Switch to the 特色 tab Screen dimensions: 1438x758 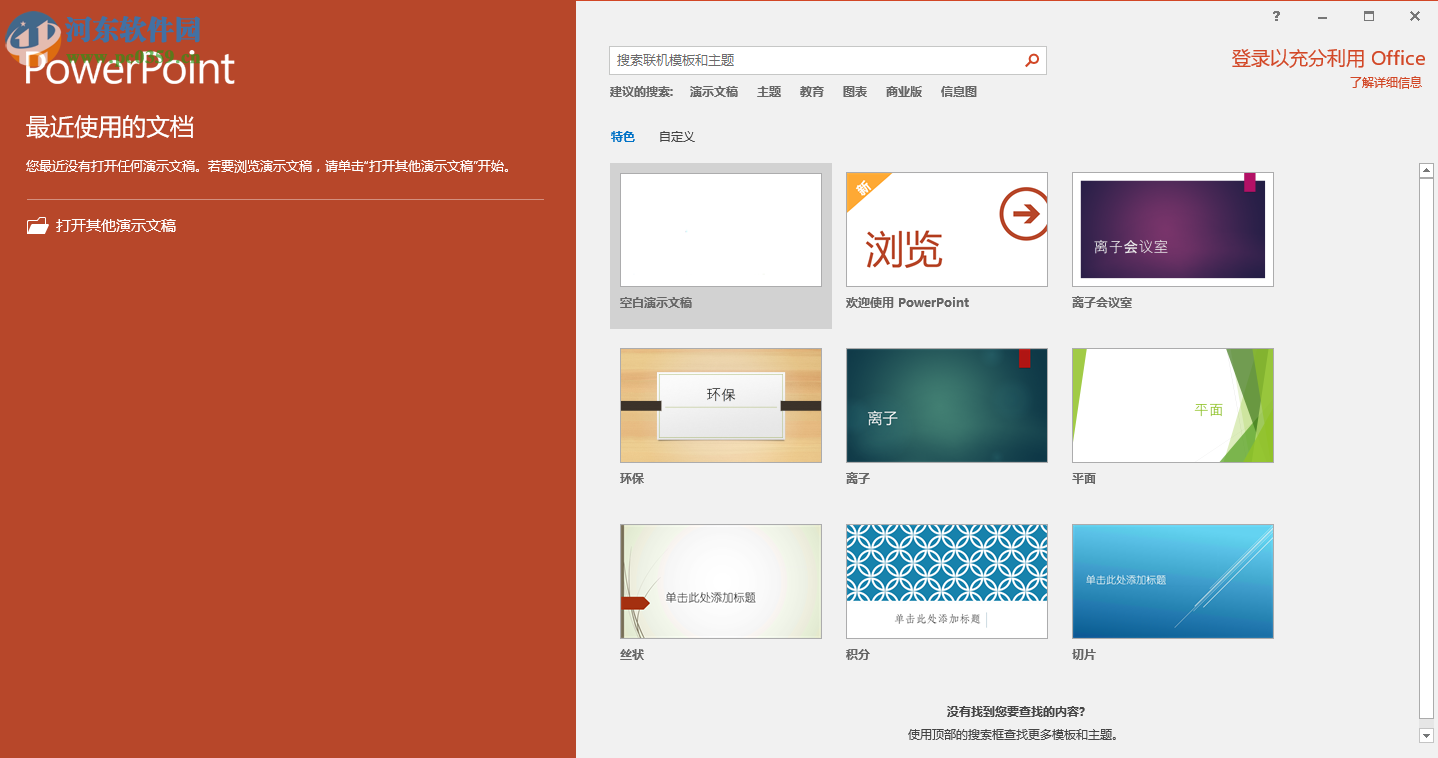[622, 136]
